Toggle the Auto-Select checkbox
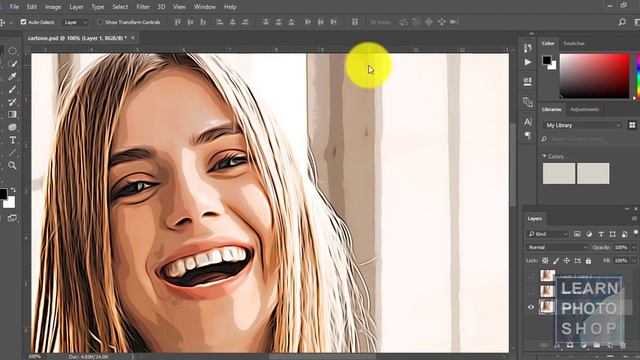The height and width of the screenshot is (360, 640). (23, 22)
